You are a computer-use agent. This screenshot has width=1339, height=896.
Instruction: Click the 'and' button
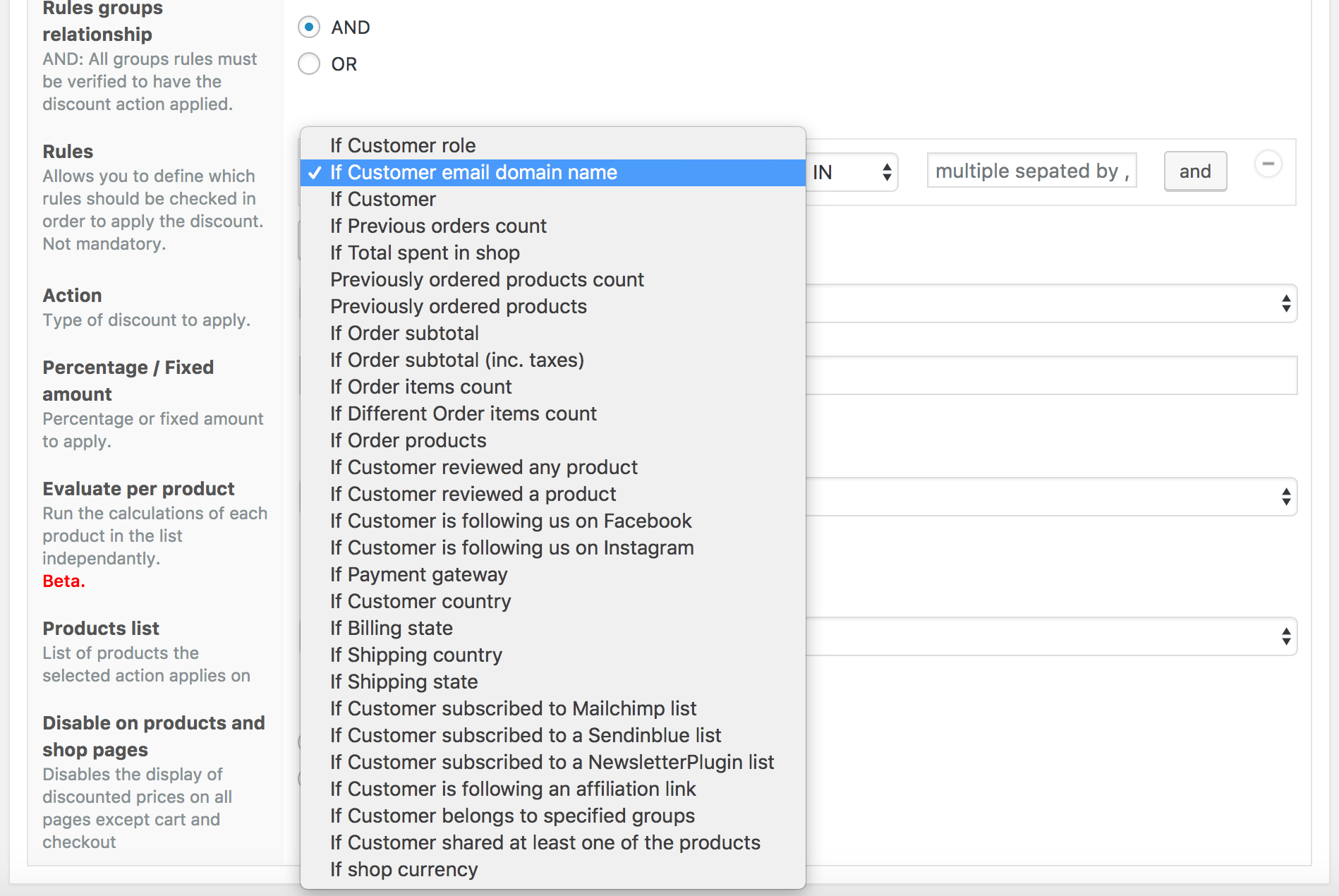tap(1195, 171)
